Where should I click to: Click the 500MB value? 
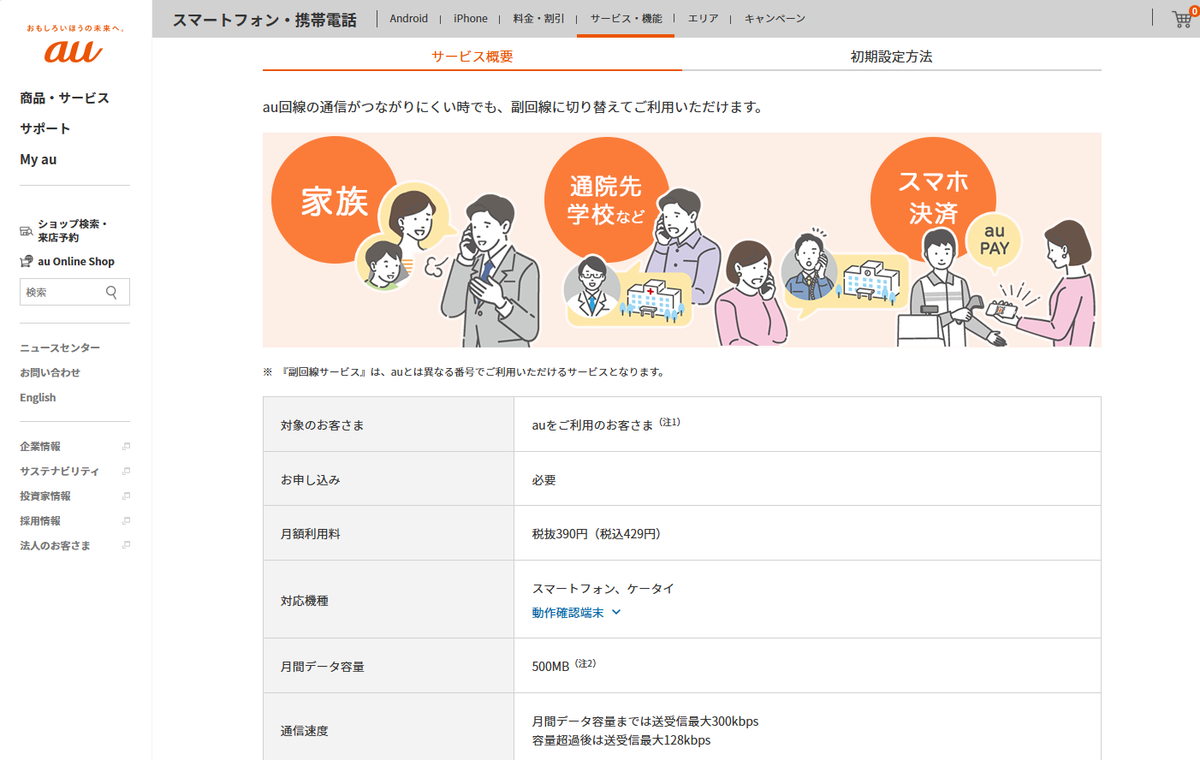[551, 666]
